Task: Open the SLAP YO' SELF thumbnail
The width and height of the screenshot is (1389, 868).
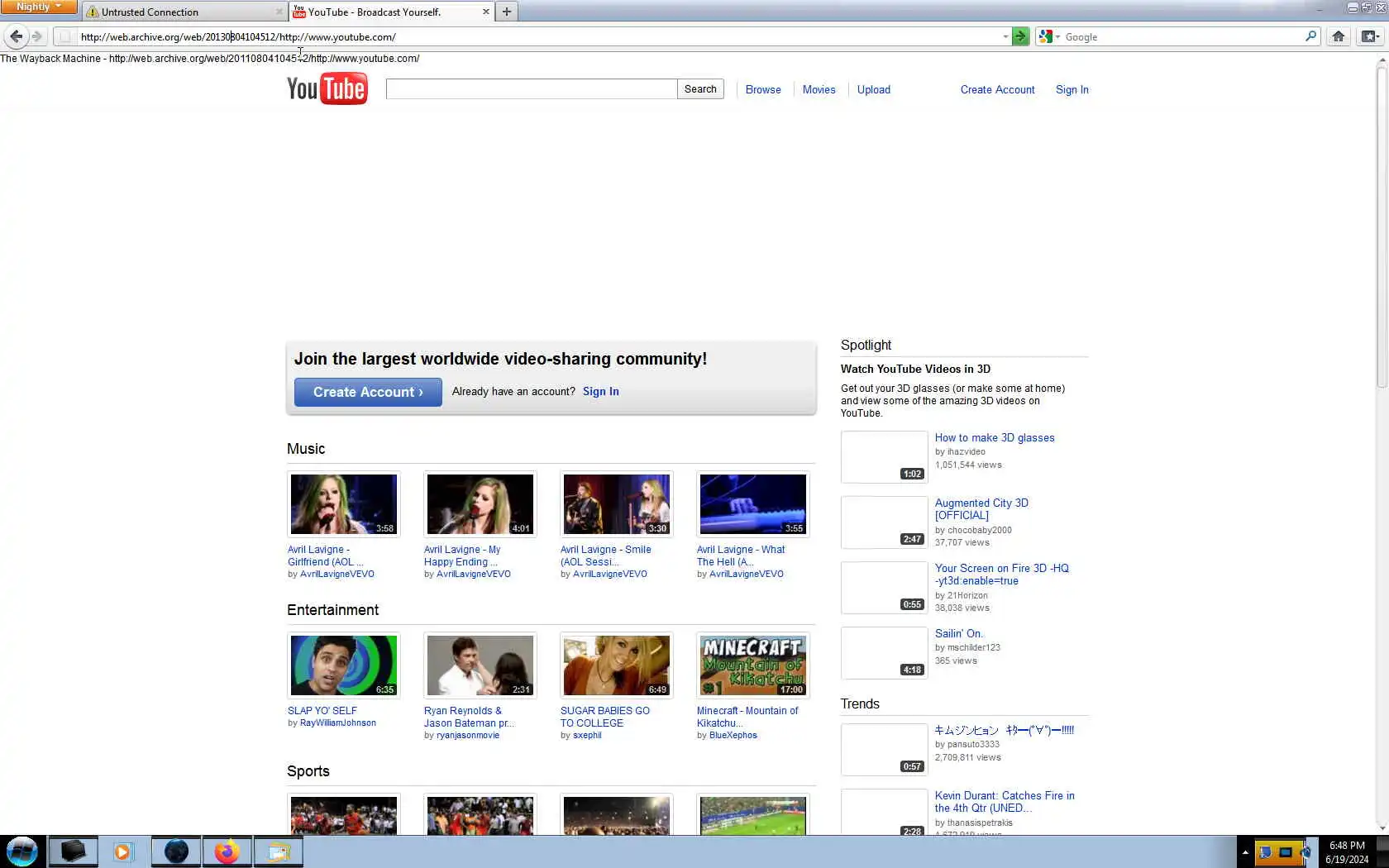Action: click(x=344, y=665)
